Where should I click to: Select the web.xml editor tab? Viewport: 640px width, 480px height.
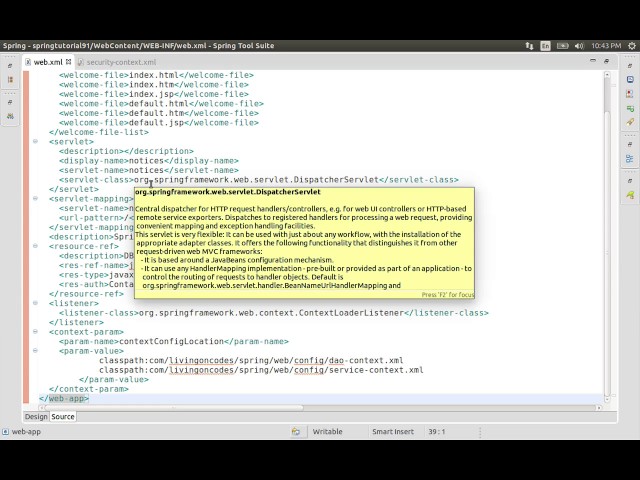pyautogui.click(x=47, y=62)
